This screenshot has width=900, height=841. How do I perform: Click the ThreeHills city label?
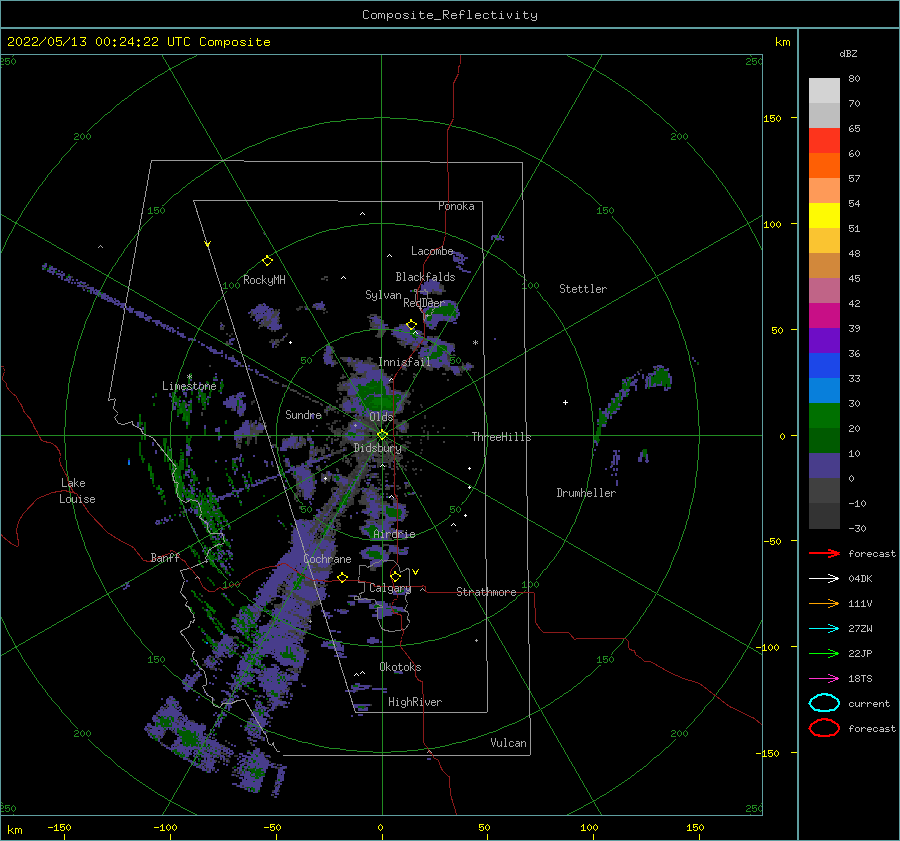point(501,437)
